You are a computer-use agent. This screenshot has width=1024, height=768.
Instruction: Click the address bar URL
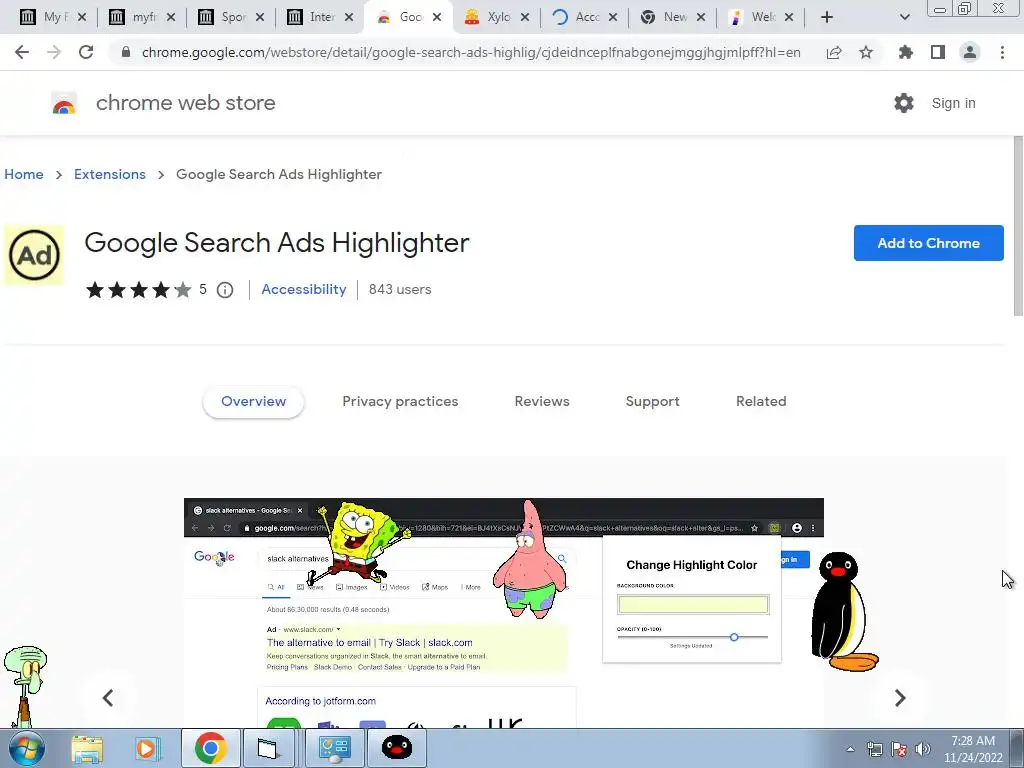(x=471, y=52)
